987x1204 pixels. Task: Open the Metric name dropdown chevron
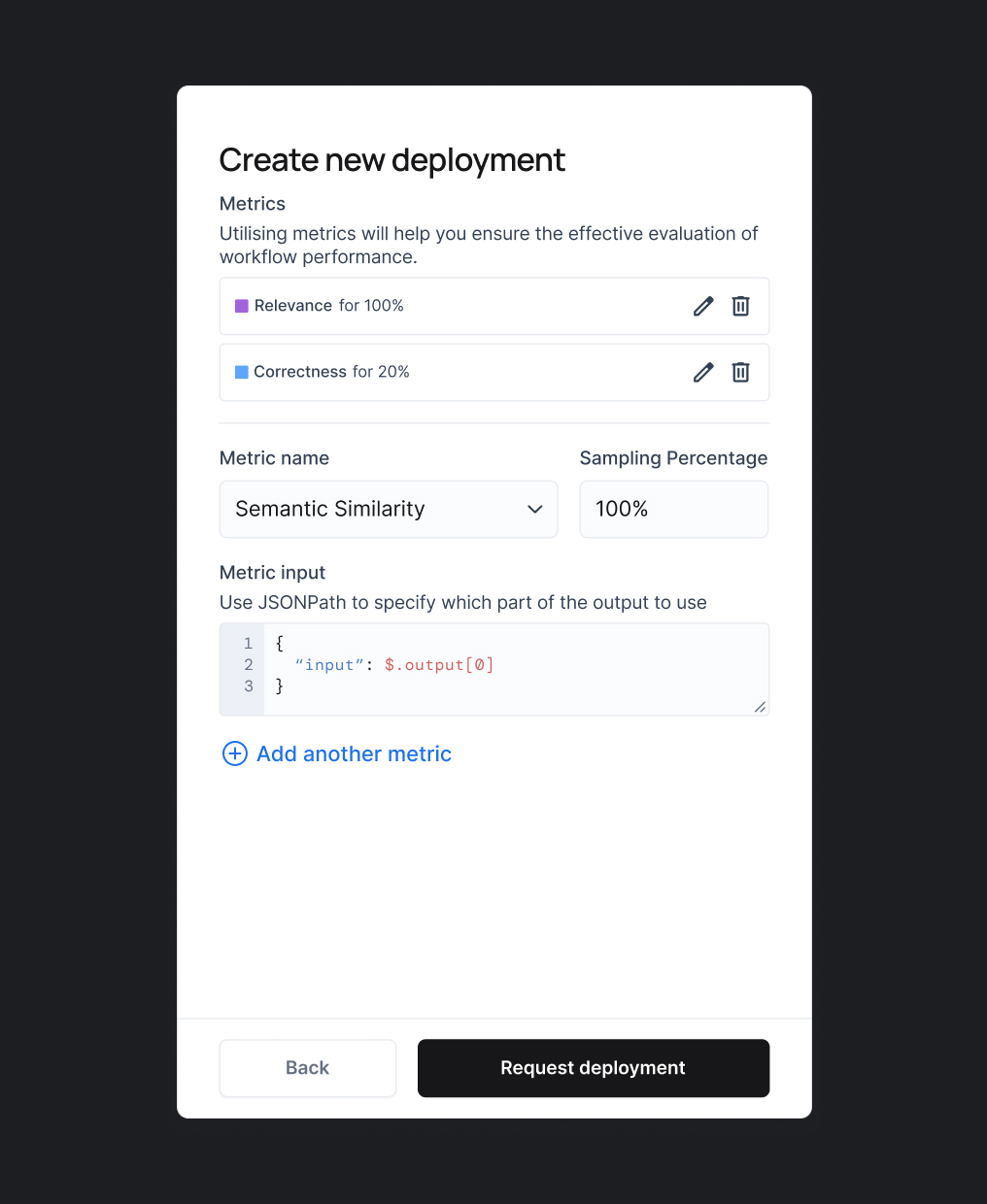tap(534, 509)
